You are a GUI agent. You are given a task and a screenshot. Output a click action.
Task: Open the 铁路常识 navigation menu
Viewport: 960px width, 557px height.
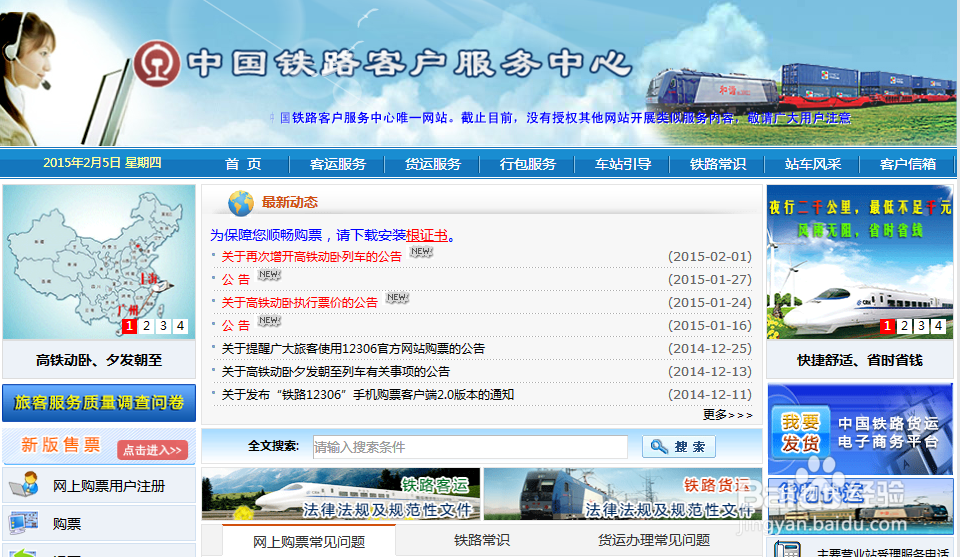718,164
